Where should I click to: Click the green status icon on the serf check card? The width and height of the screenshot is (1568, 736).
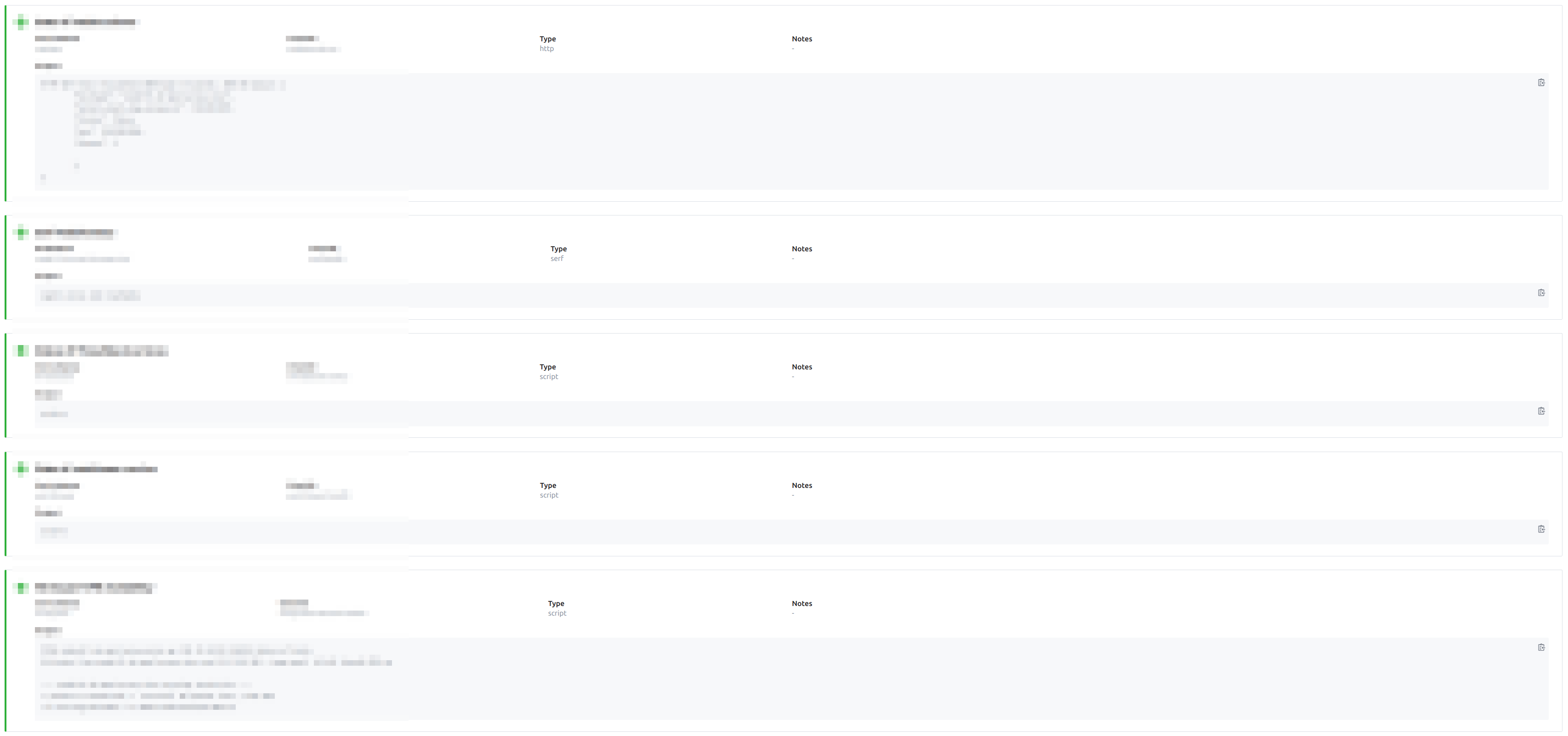pos(22,232)
